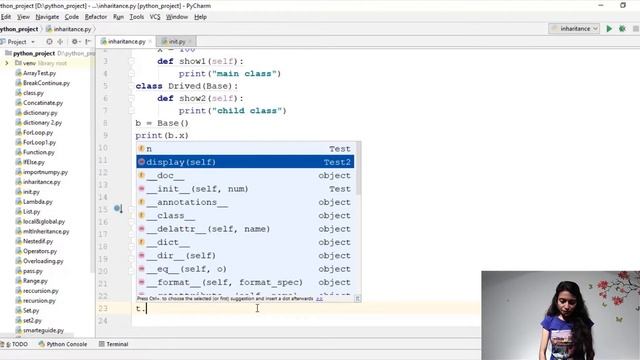
Task: Click inharitance.py in navigation breadcrumb
Action: (x=69, y=29)
